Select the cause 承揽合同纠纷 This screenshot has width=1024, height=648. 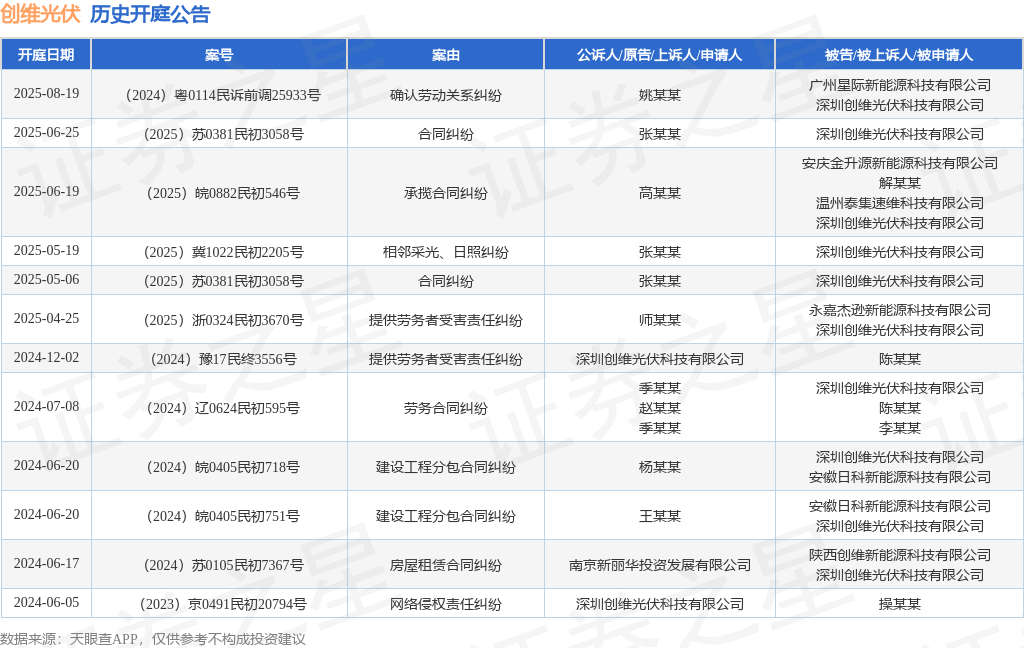pos(445,193)
